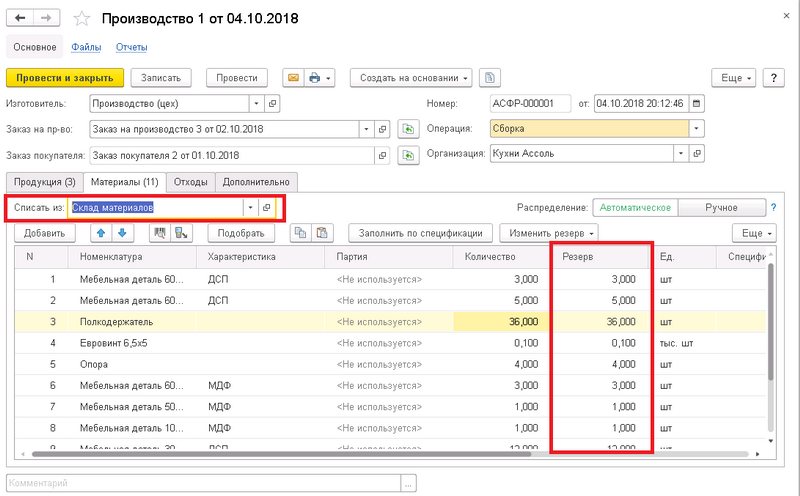Click the calendar icon next to the date
This screenshot has height=496, width=800.
pos(697,103)
